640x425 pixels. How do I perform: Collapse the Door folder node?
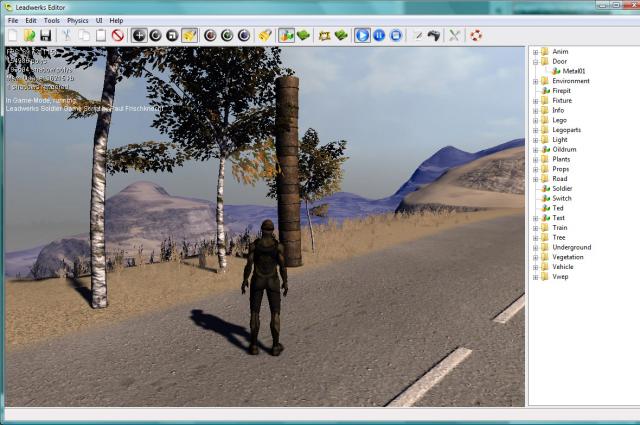point(536,62)
